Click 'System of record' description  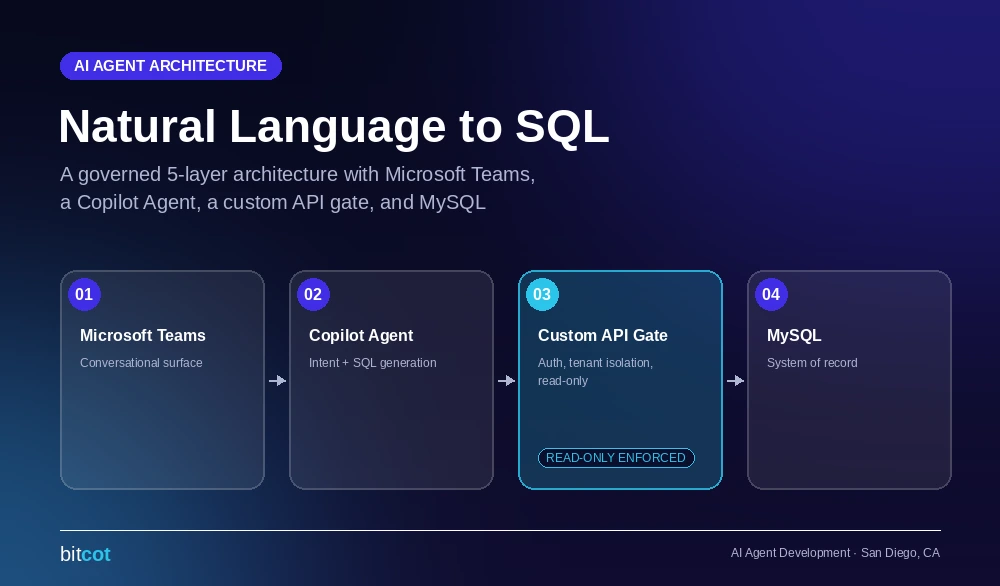(x=812, y=363)
